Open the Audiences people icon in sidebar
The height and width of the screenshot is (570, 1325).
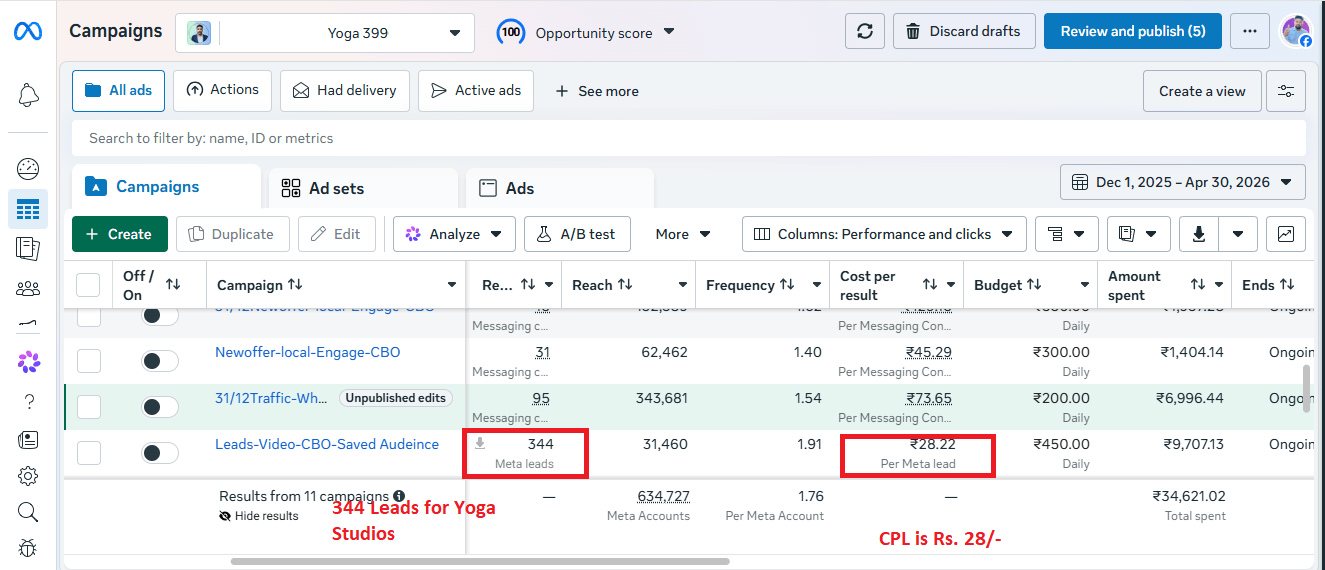coord(28,289)
